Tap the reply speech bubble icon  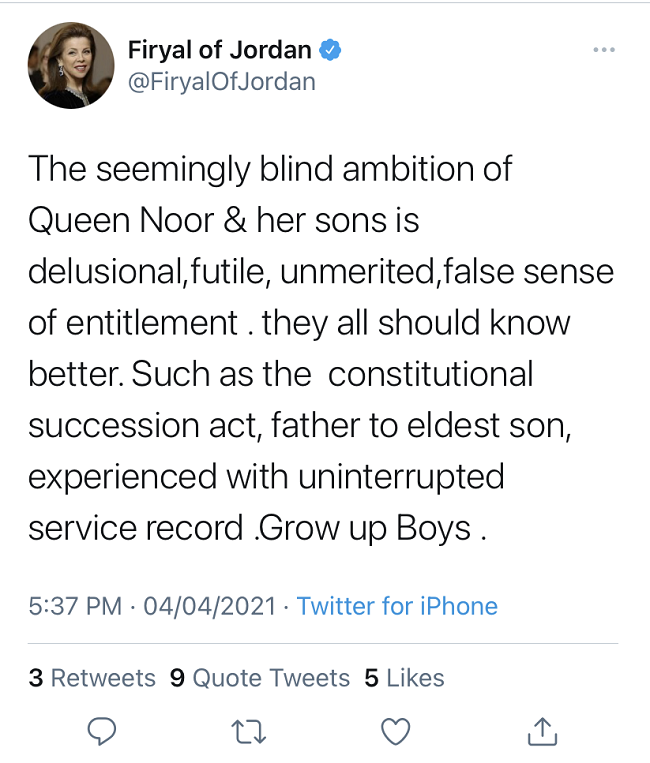102,731
